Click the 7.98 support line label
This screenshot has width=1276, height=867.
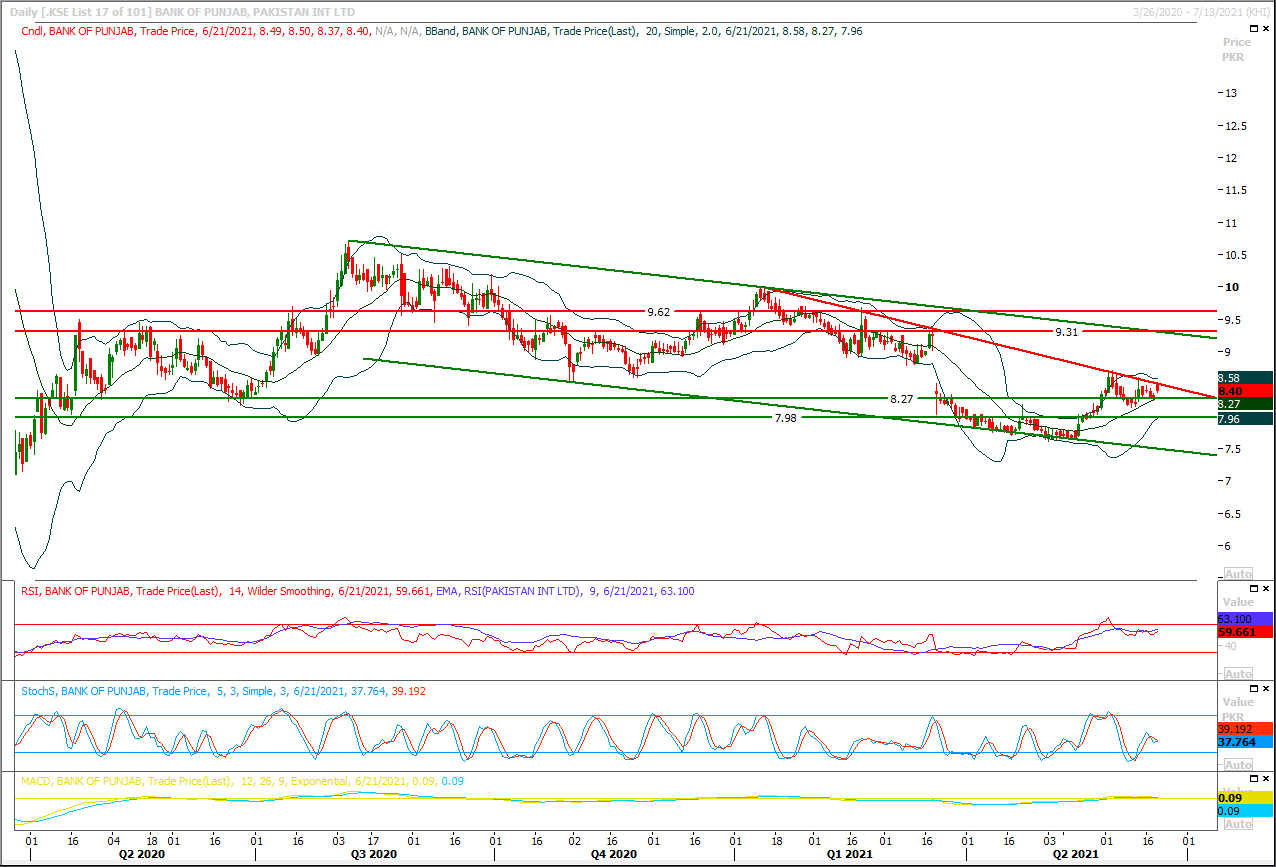785,418
